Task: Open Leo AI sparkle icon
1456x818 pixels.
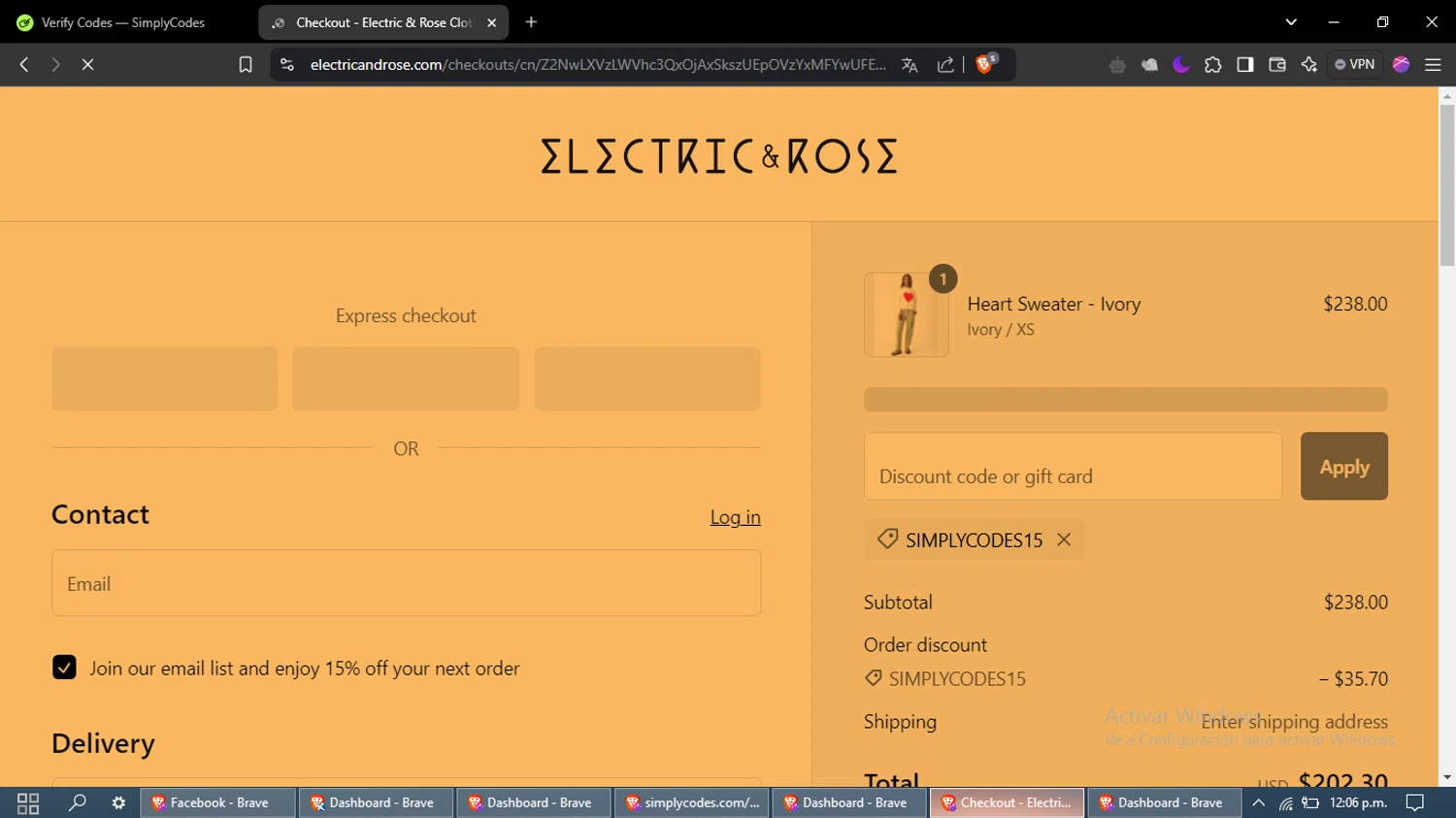Action: click(x=1309, y=65)
